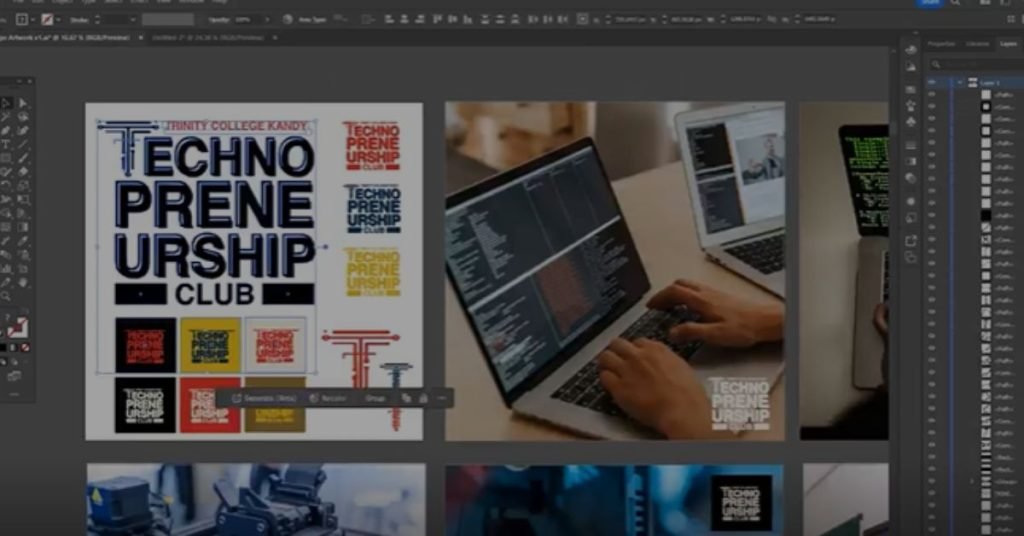Image resolution: width=1024 pixels, height=536 pixels.
Task: Click the blue Share button
Action: point(930,3)
